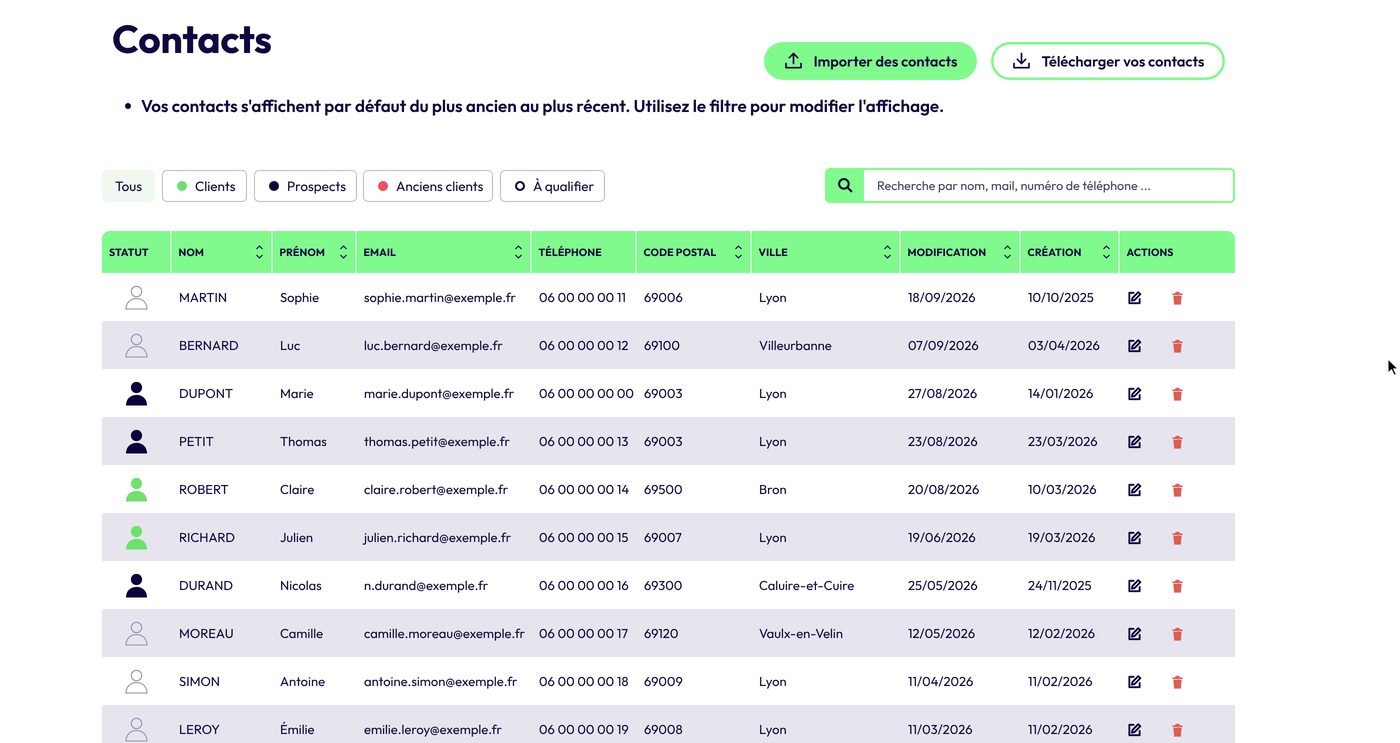Edit the MARTIN Sophie contact
The width and height of the screenshot is (1400, 743).
[x=1134, y=298]
